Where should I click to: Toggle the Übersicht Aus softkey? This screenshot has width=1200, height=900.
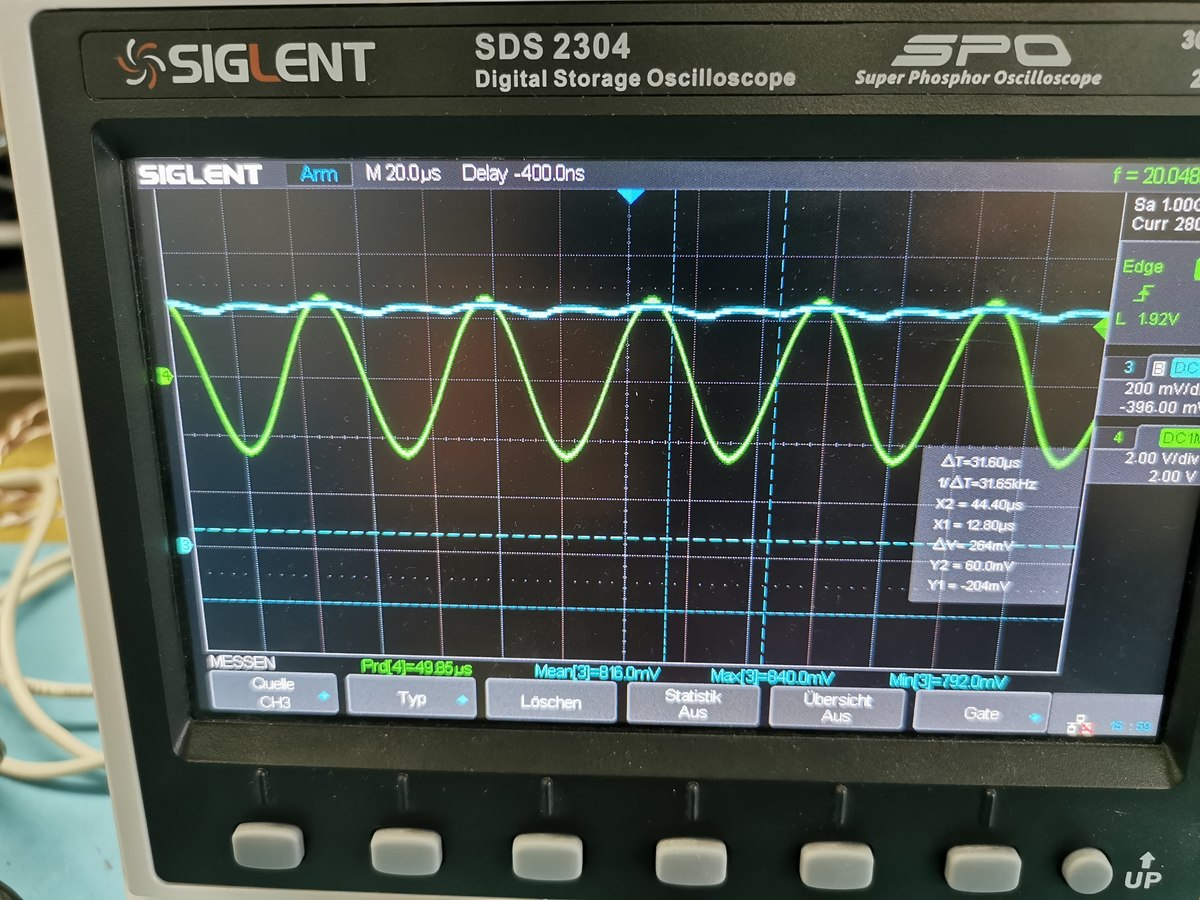(x=837, y=708)
